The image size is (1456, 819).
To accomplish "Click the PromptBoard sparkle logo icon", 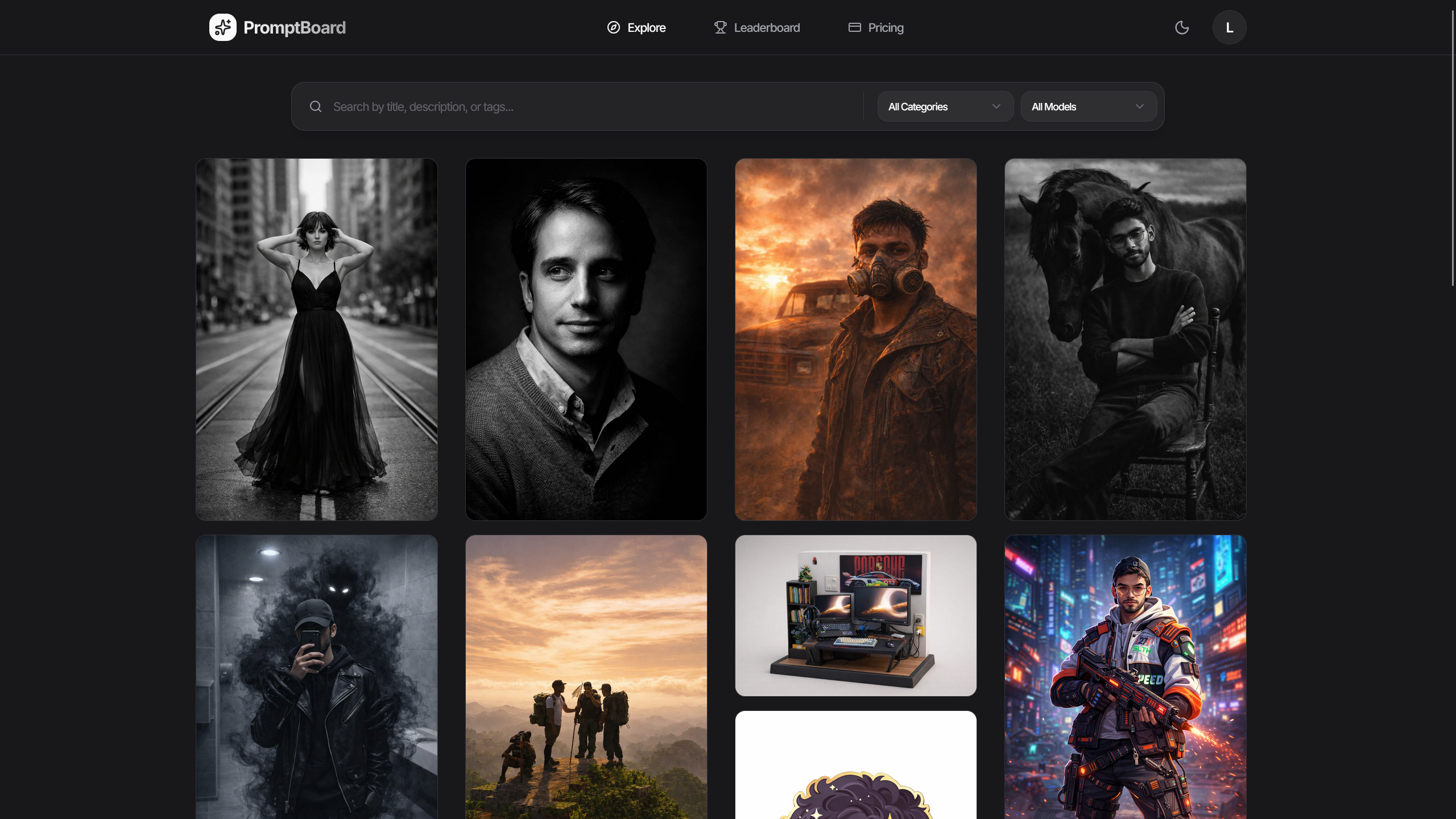I will click(x=222, y=27).
